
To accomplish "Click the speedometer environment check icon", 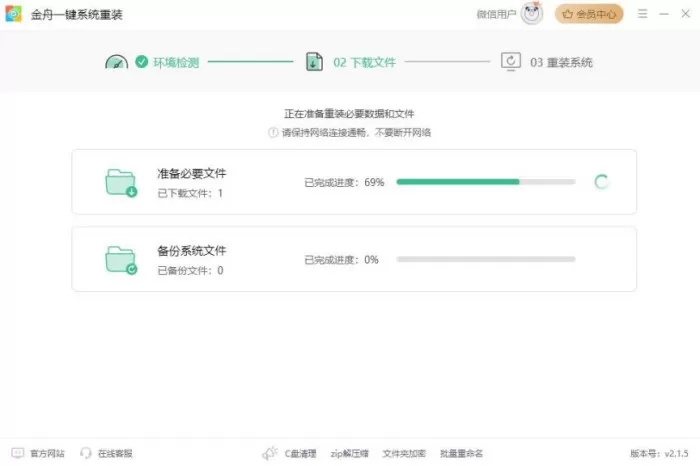I will [x=117, y=62].
